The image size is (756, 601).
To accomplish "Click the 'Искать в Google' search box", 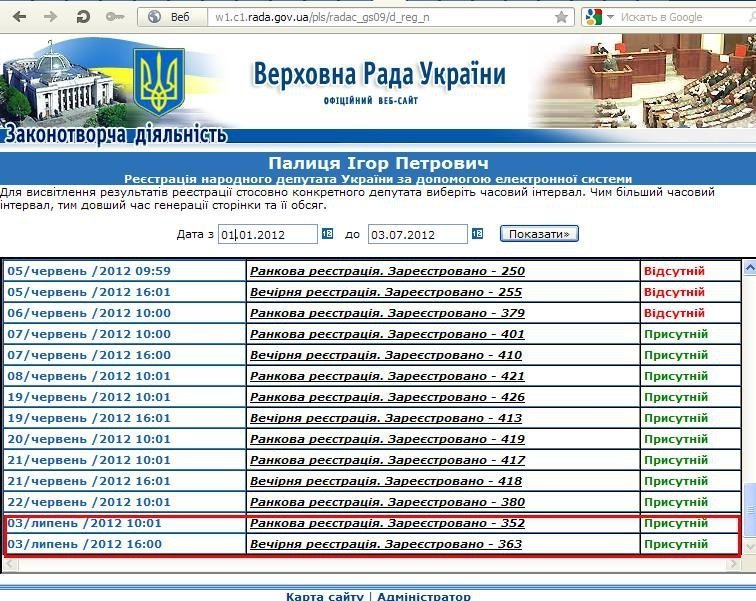I will (675, 17).
